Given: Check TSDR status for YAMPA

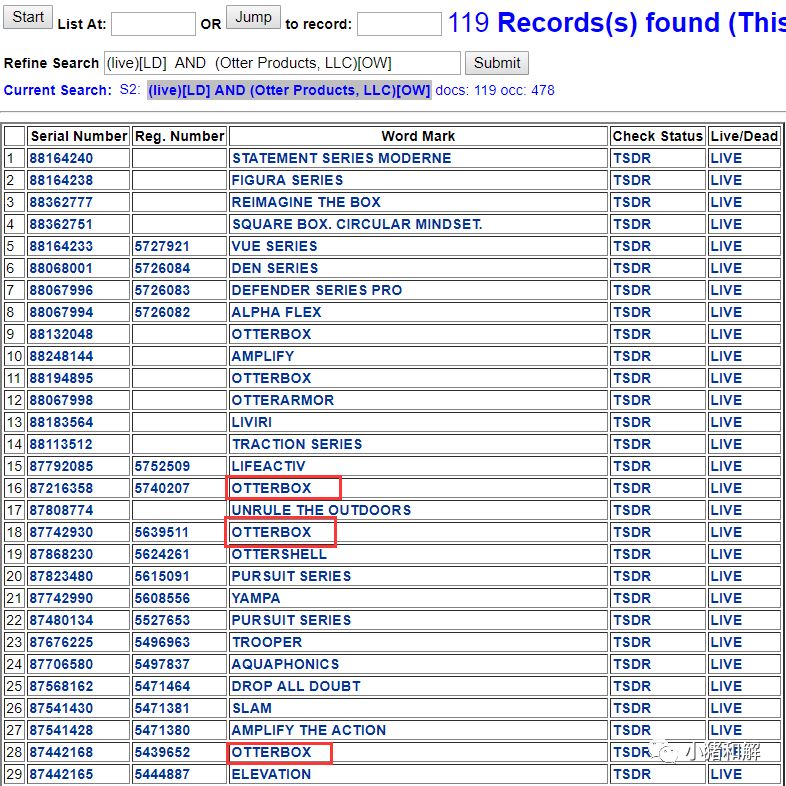Looking at the screenshot, I should click(x=632, y=599).
